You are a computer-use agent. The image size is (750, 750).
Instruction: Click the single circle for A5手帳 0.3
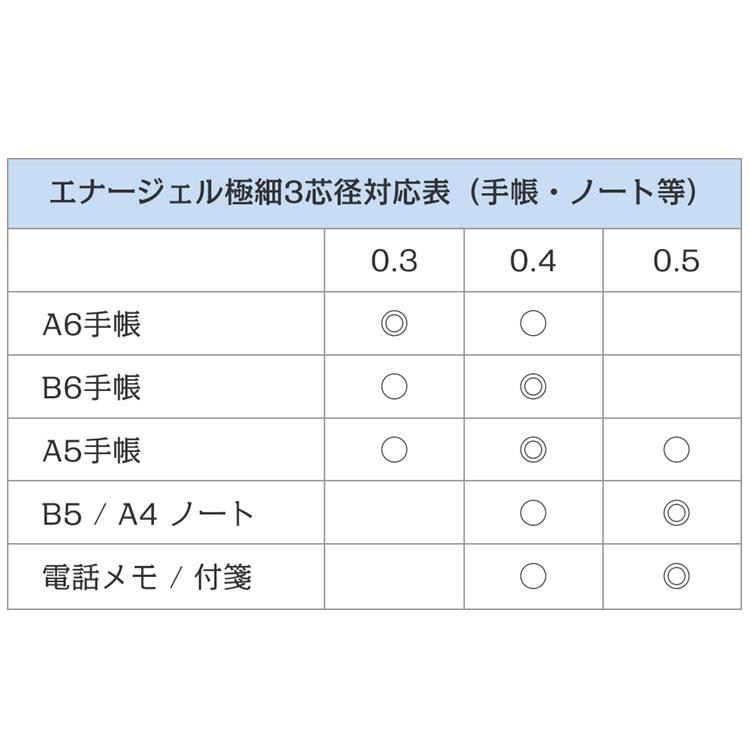coord(394,450)
